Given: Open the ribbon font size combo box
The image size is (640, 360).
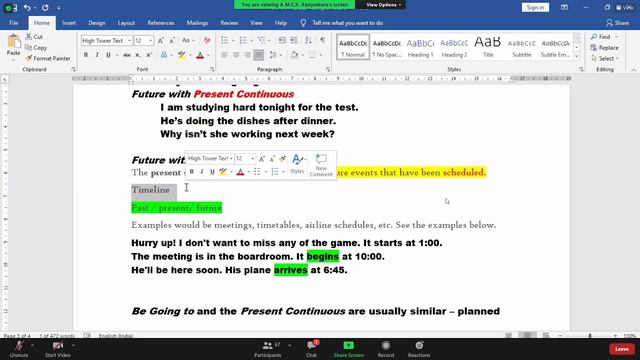Looking at the screenshot, I should (x=144, y=40).
